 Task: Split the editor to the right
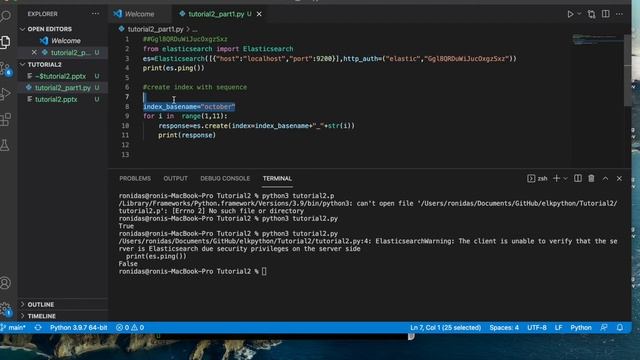pos(606,14)
